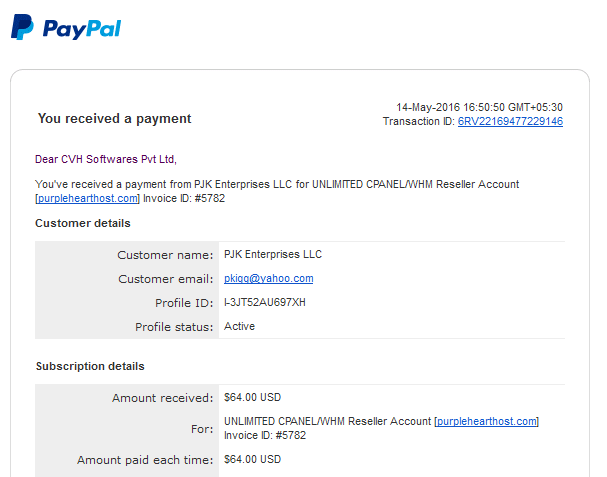This screenshot has width=607, height=477.
Task: Click the PayPal logo icon
Action: tap(22, 27)
